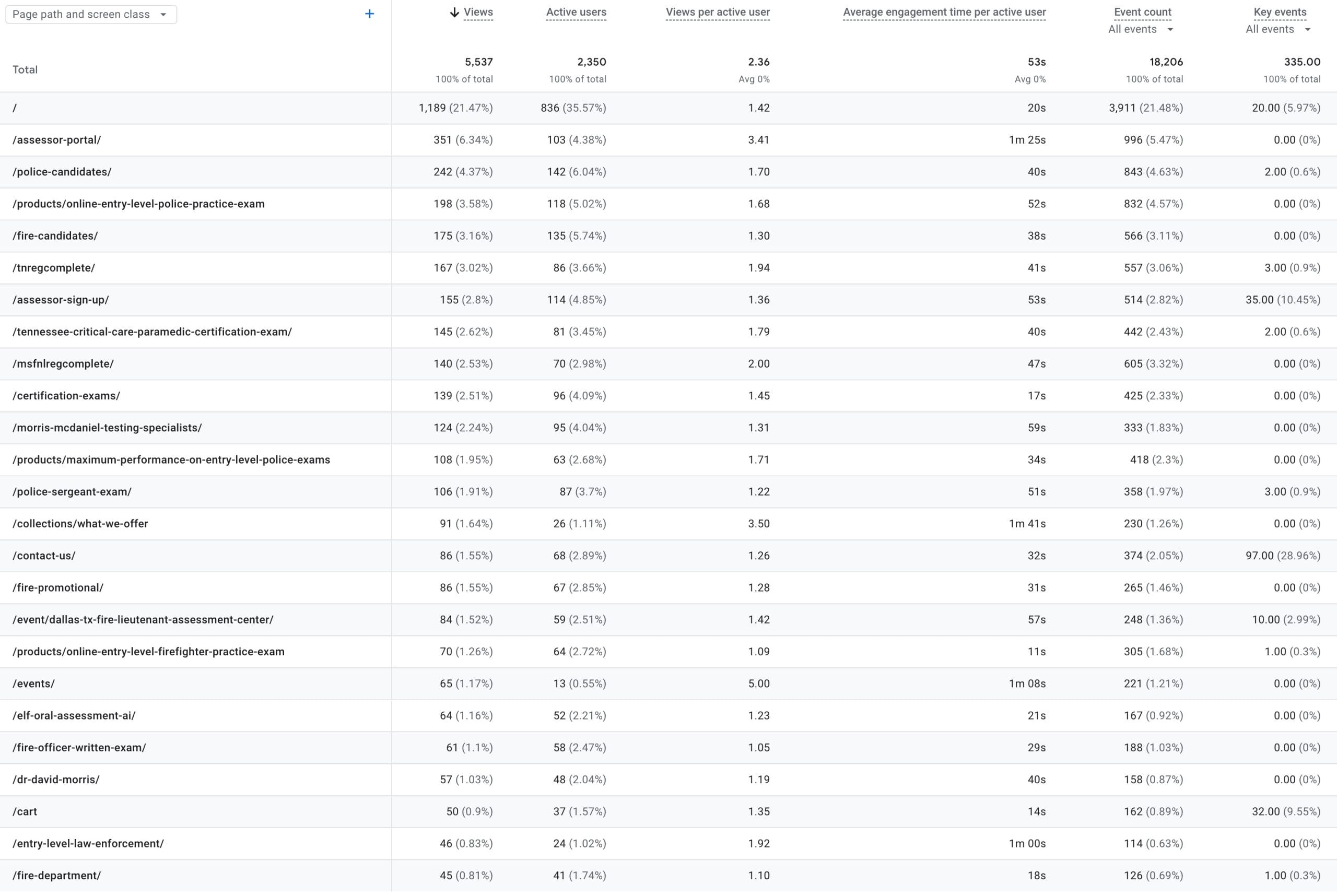This screenshot has width=1337, height=896.
Task: Click the /assessor-sign-up/ row
Action: 668,300
